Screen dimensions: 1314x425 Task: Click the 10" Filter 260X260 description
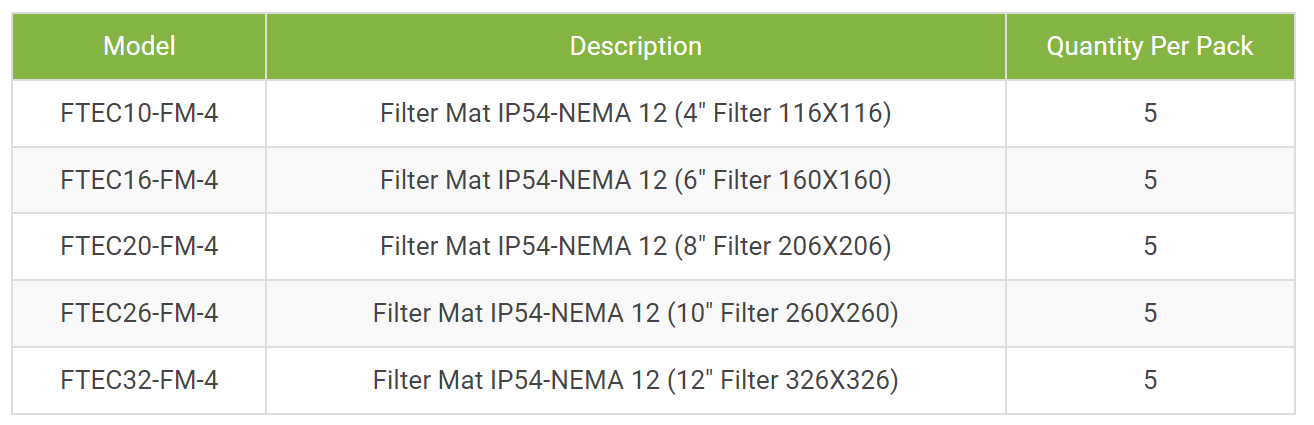636,313
